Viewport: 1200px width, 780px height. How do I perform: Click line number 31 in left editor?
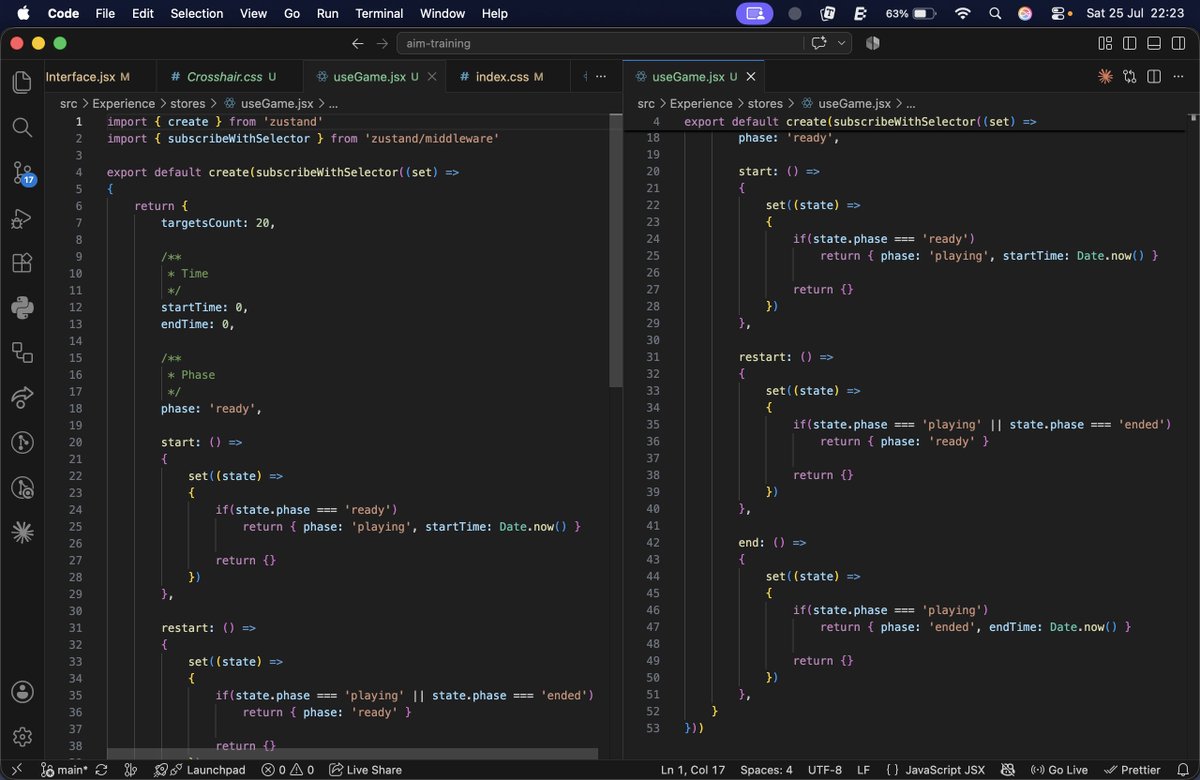[x=77, y=628]
